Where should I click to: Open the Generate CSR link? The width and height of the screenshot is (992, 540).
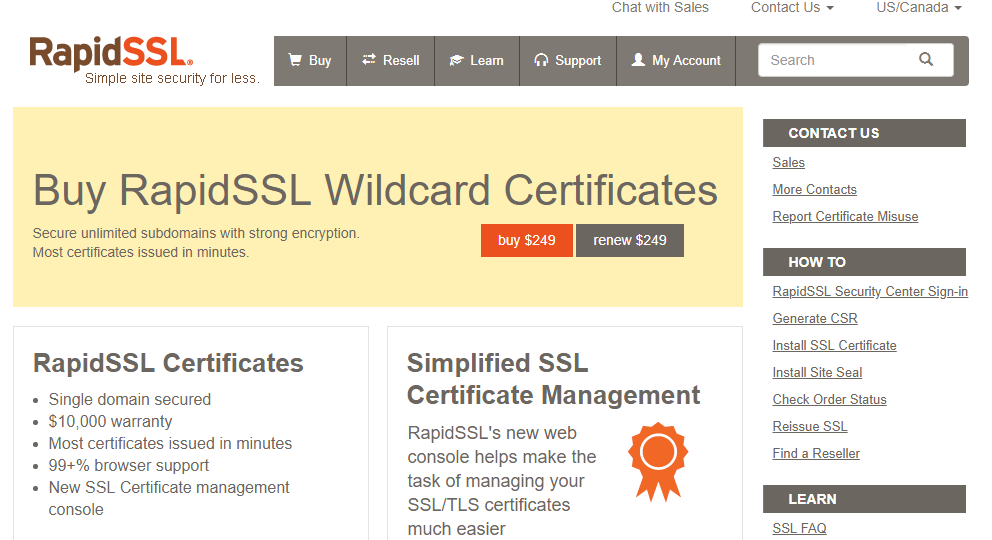pos(815,319)
